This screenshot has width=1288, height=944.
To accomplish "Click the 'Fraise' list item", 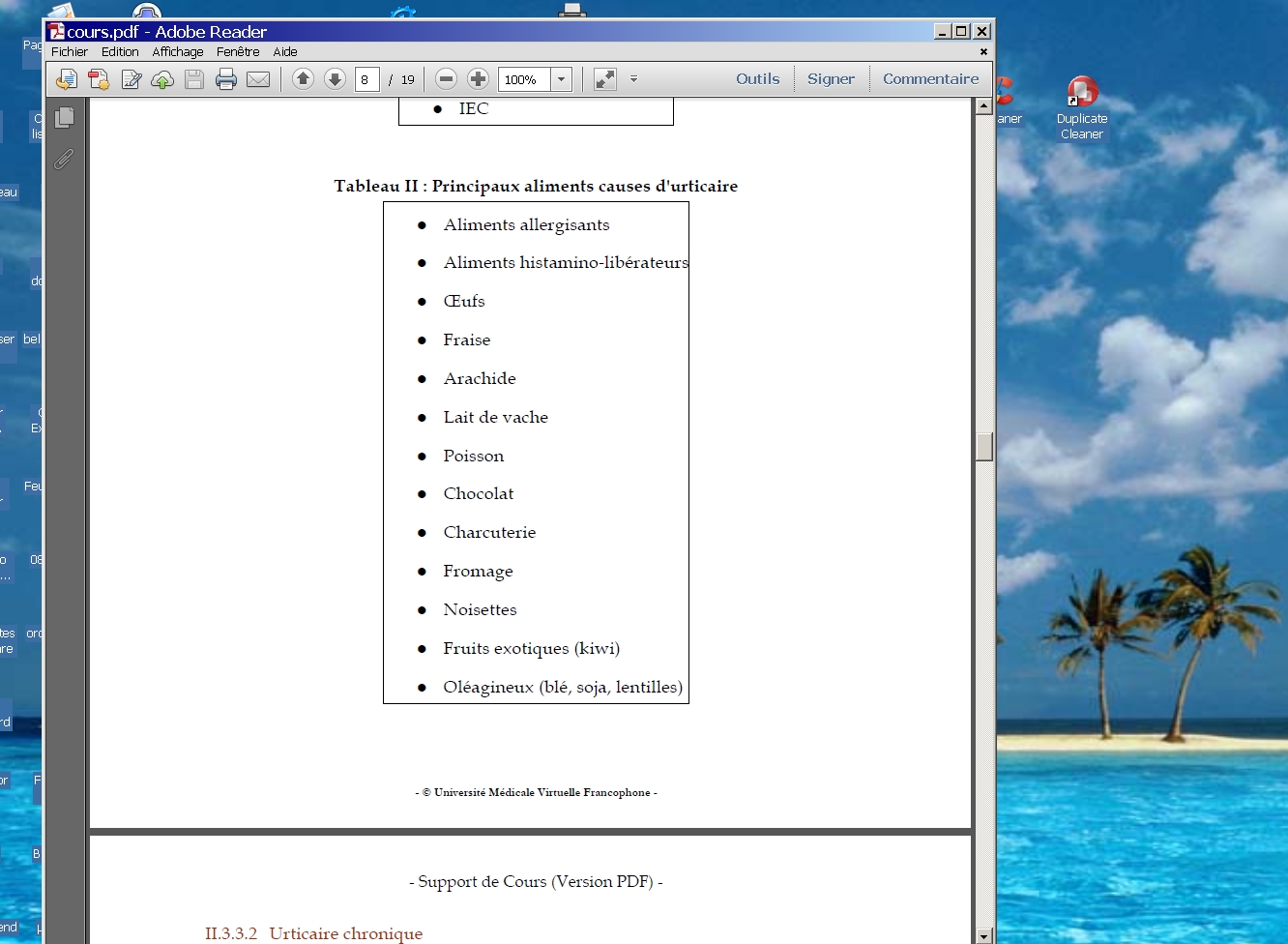I will coord(467,339).
